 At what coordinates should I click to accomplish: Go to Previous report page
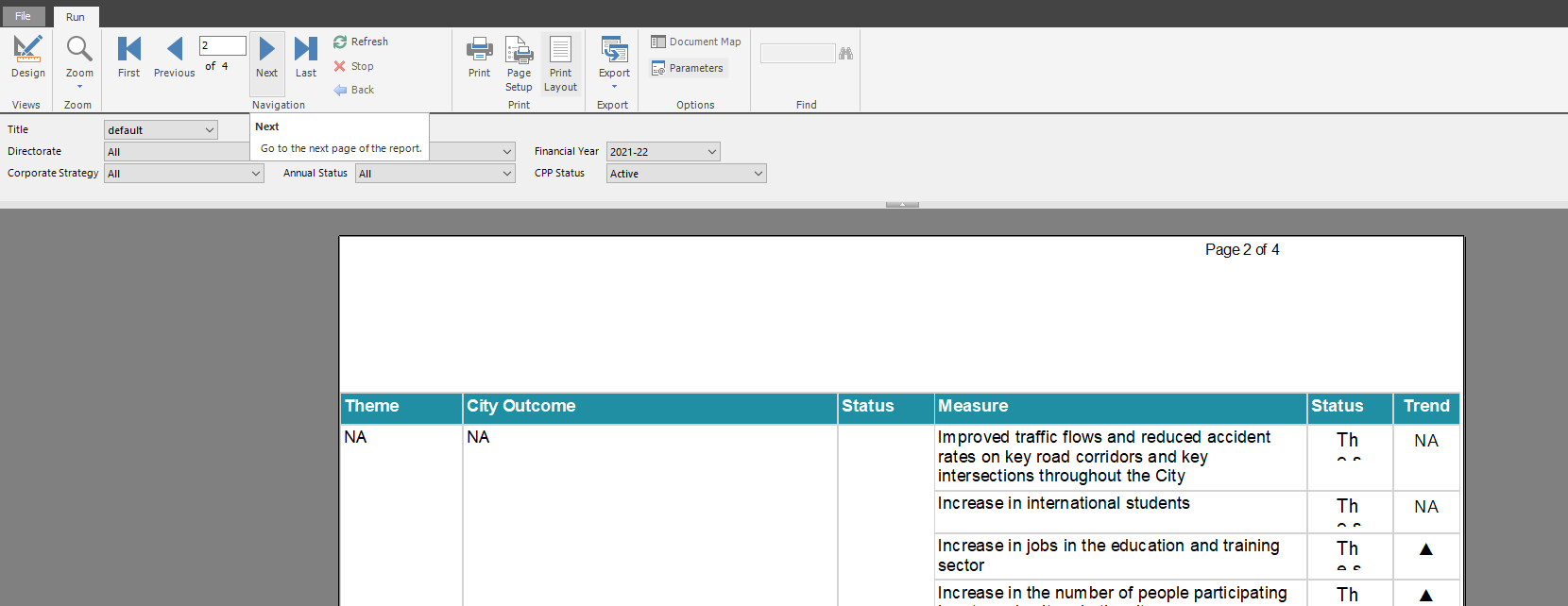point(174,57)
